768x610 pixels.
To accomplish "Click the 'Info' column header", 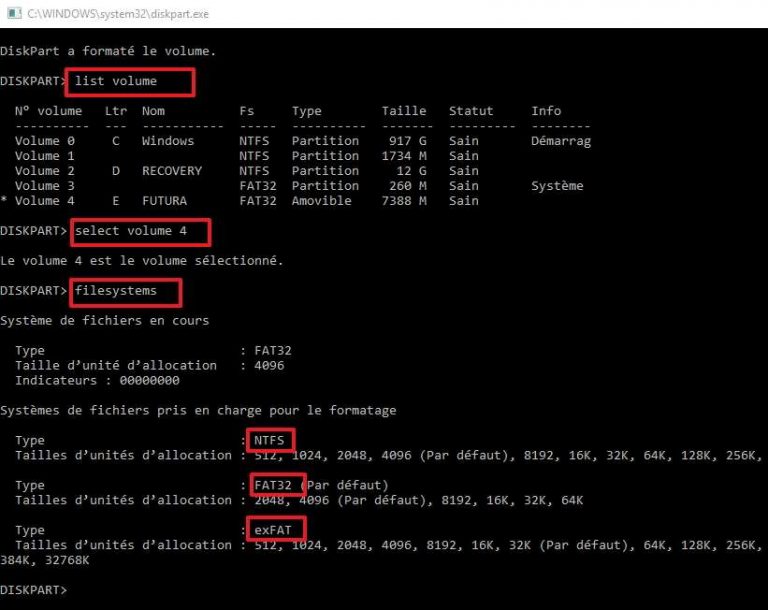I will (546, 111).
